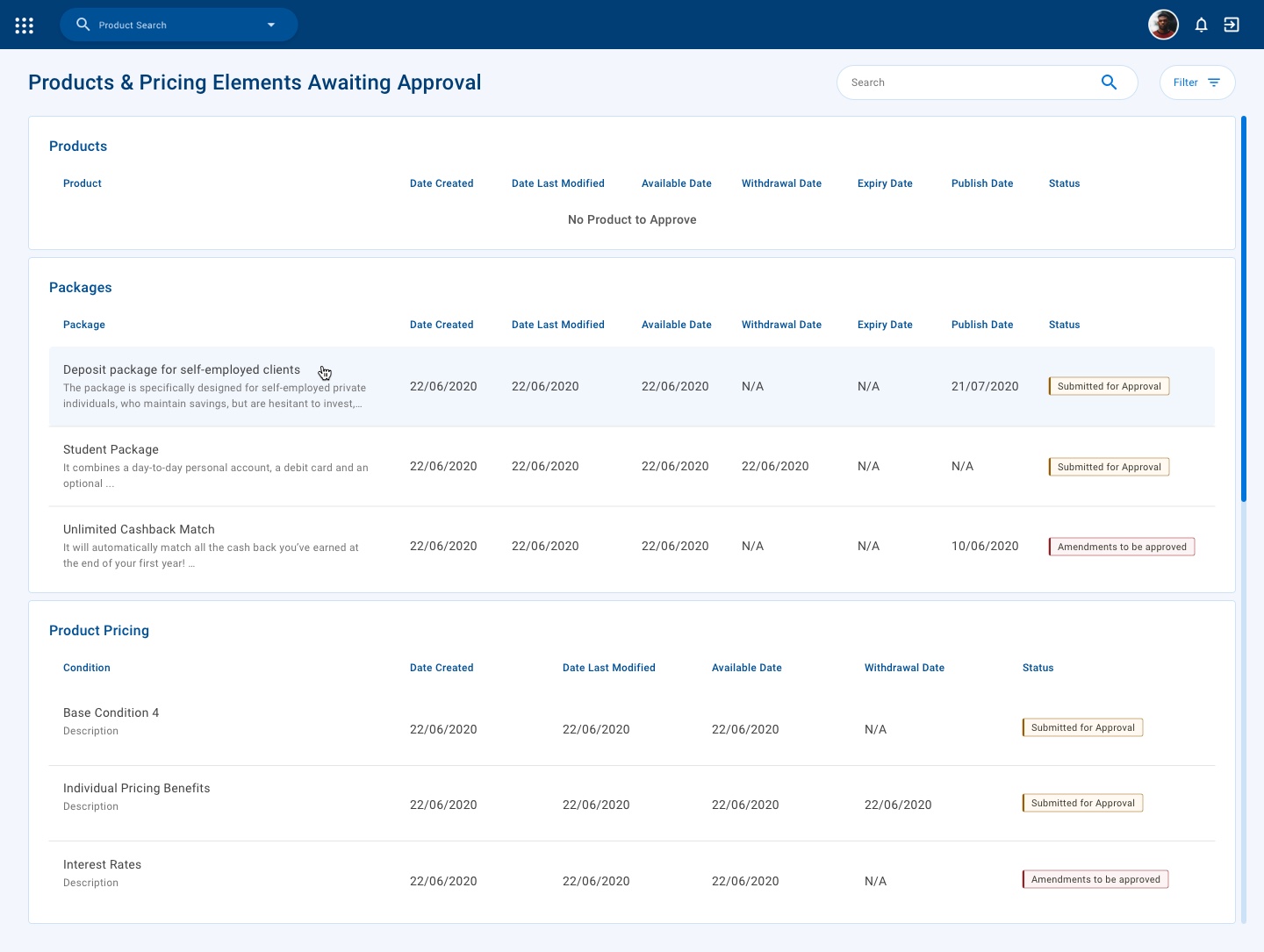Click Product column header in Products table

pyautogui.click(x=83, y=183)
